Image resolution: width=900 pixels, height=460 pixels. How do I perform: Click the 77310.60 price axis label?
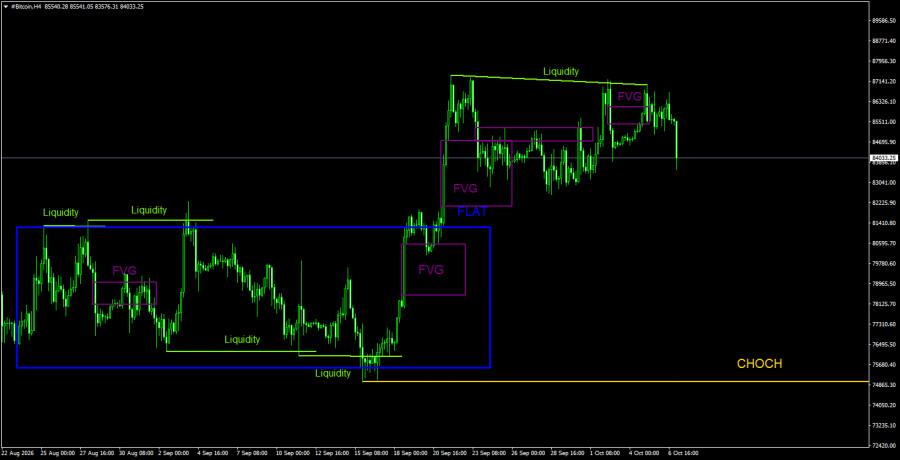point(884,324)
